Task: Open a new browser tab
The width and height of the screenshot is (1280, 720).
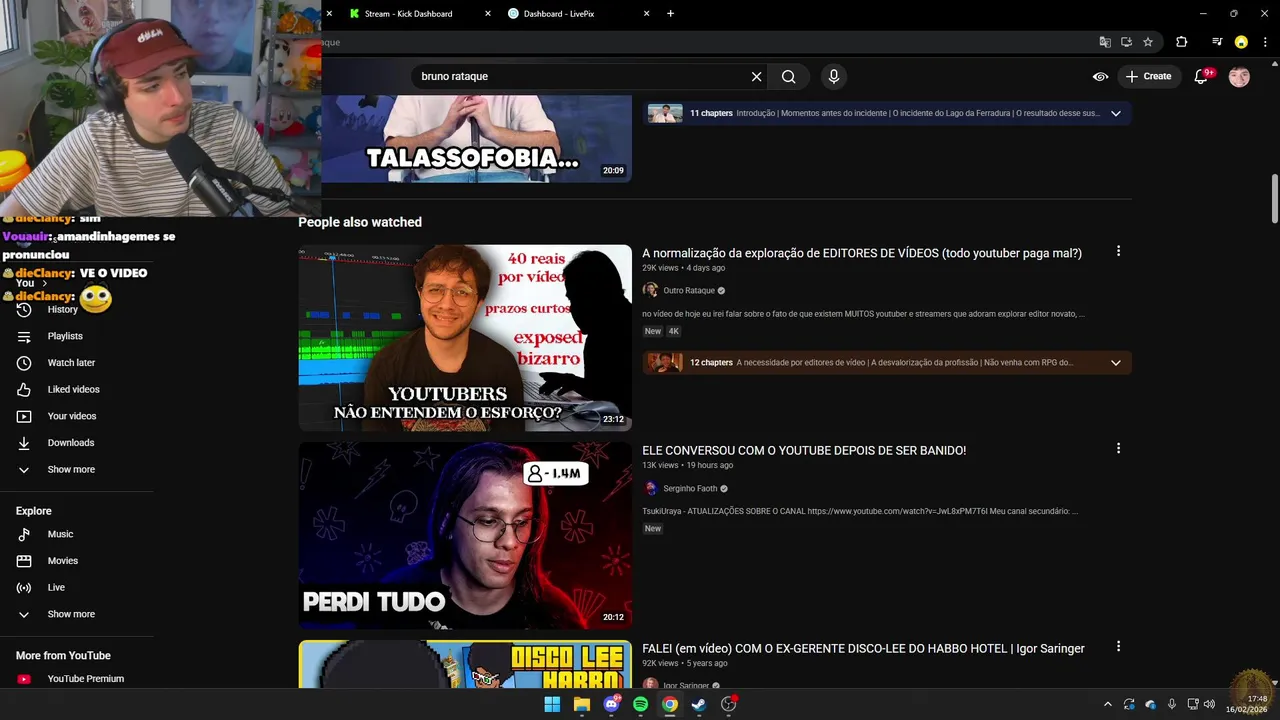Action: click(670, 14)
